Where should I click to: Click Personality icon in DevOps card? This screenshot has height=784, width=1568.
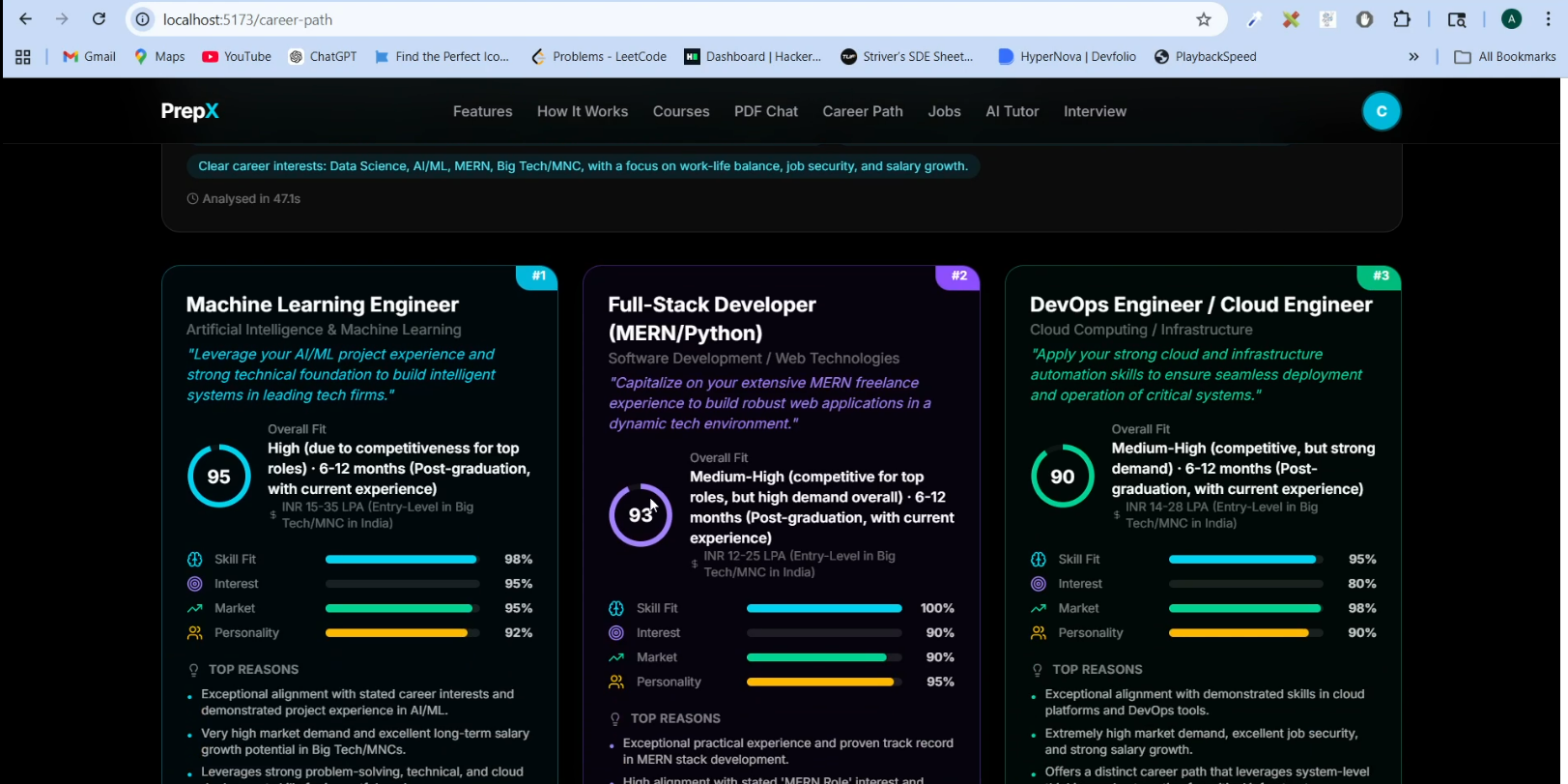(x=1039, y=633)
